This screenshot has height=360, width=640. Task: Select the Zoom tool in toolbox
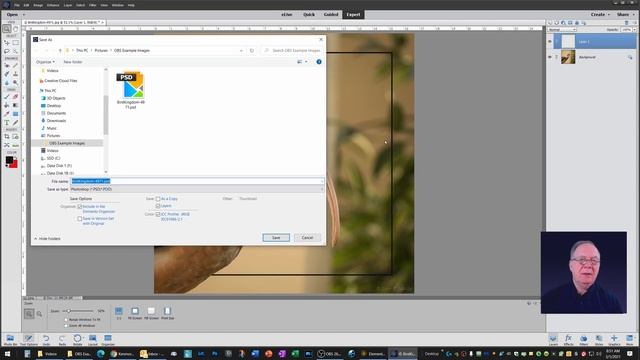pos(7,29)
